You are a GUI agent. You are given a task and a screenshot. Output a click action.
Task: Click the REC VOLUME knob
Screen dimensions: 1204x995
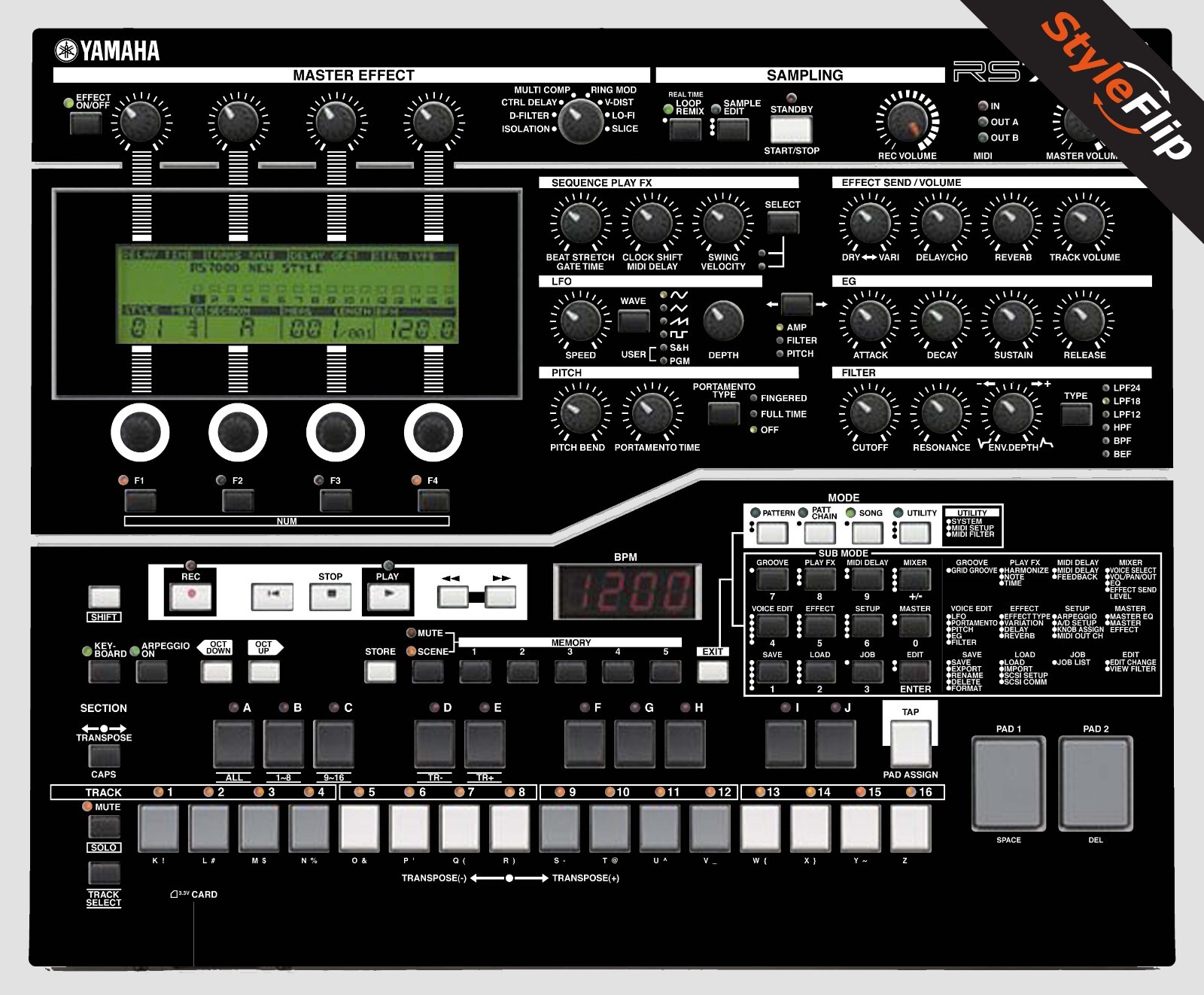pos(908,122)
